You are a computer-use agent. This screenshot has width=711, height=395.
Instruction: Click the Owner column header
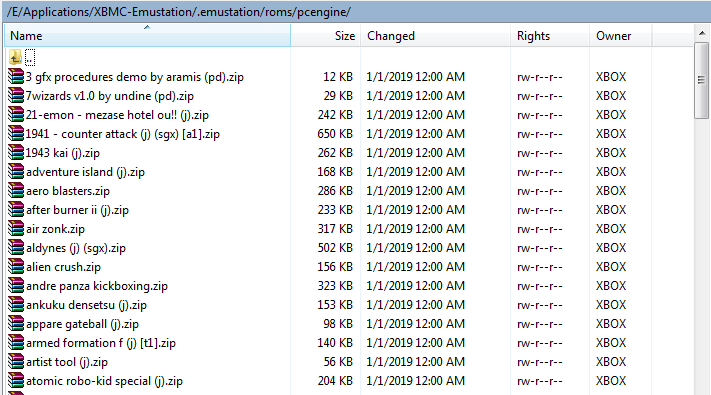click(x=621, y=35)
